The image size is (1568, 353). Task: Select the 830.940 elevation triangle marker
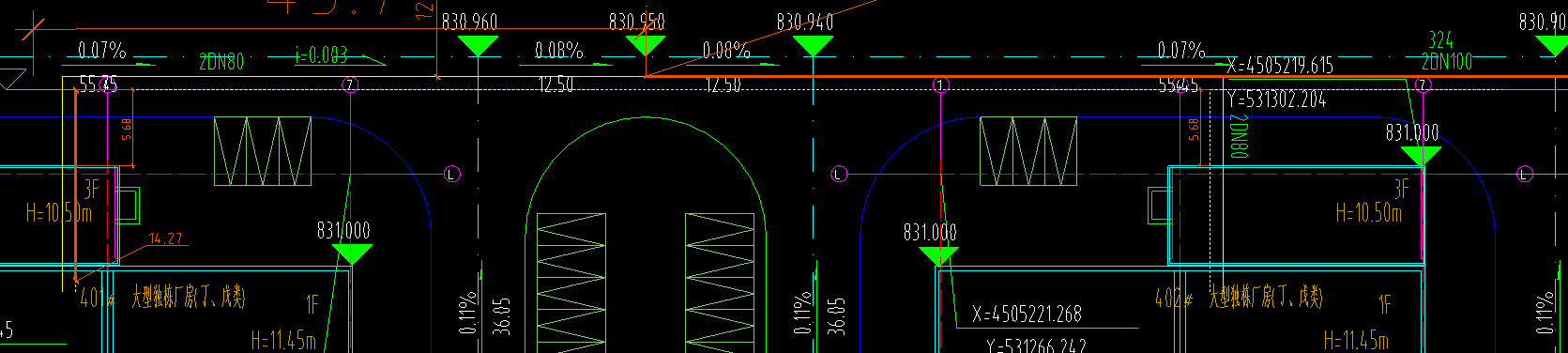[813, 45]
